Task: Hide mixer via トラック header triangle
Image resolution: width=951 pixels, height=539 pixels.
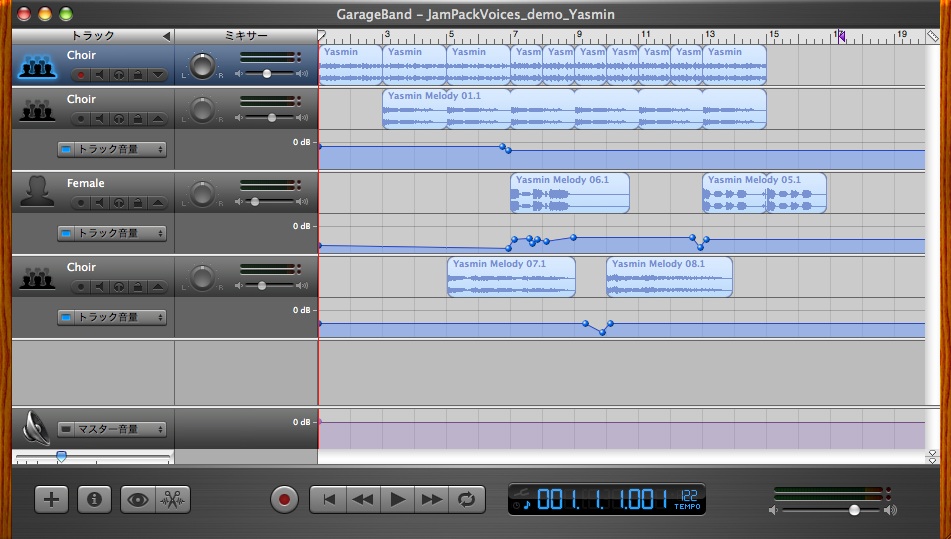Action: pos(166,36)
